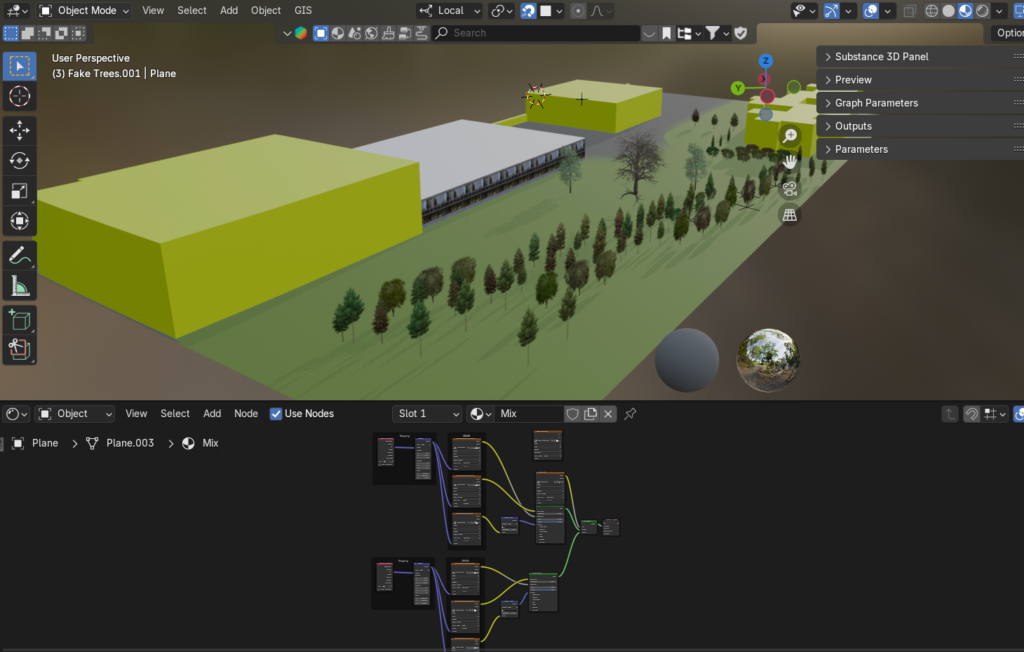Open the Node menu in node editor
Image resolution: width=1024 pixels, height=652 pixels.
[x=246, y=414]
